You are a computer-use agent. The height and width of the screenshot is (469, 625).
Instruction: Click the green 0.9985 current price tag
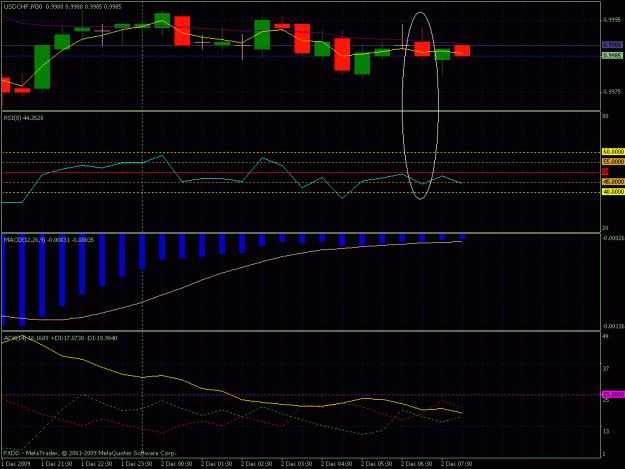(x=612, y=56)
